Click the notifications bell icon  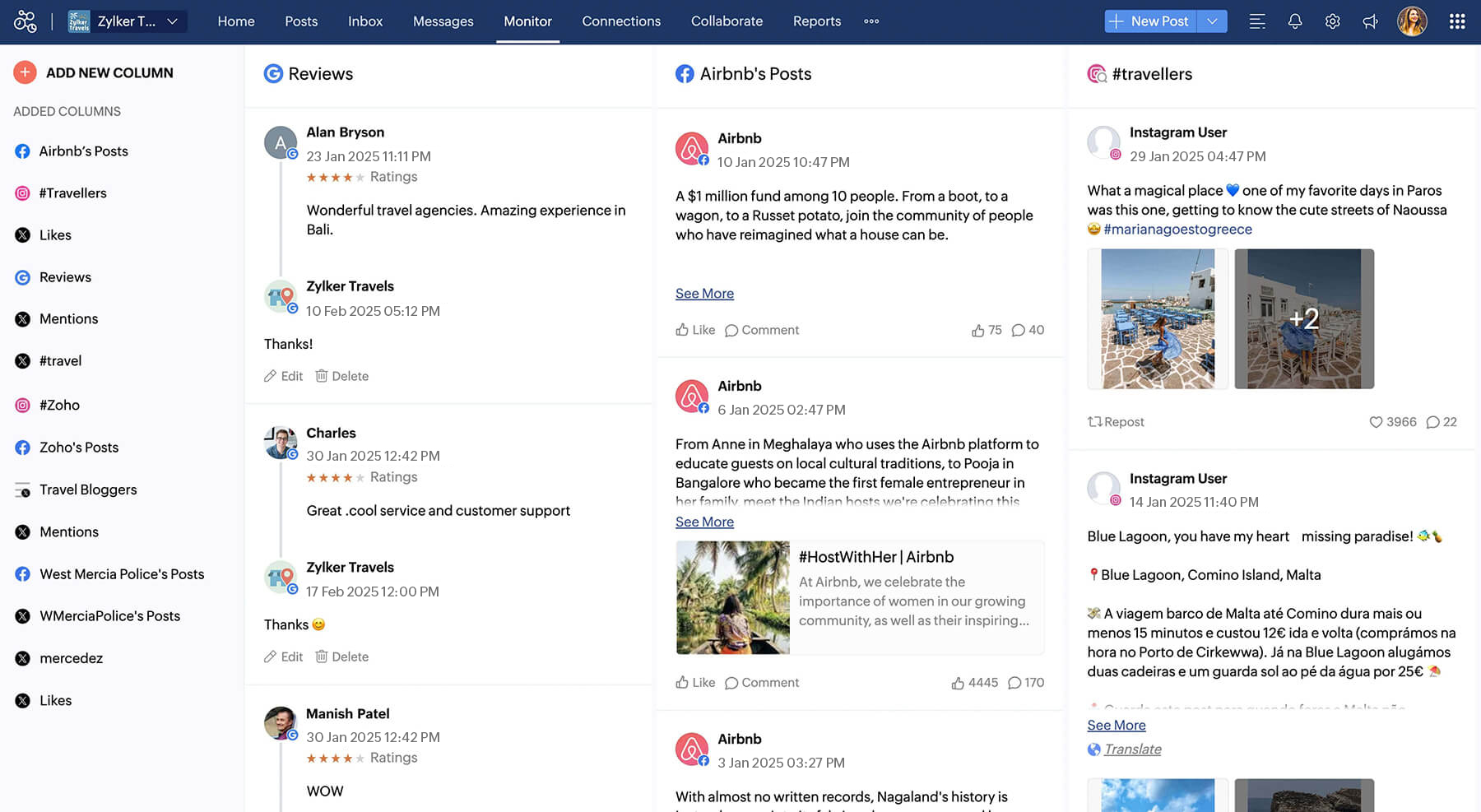pos(1294,21)
